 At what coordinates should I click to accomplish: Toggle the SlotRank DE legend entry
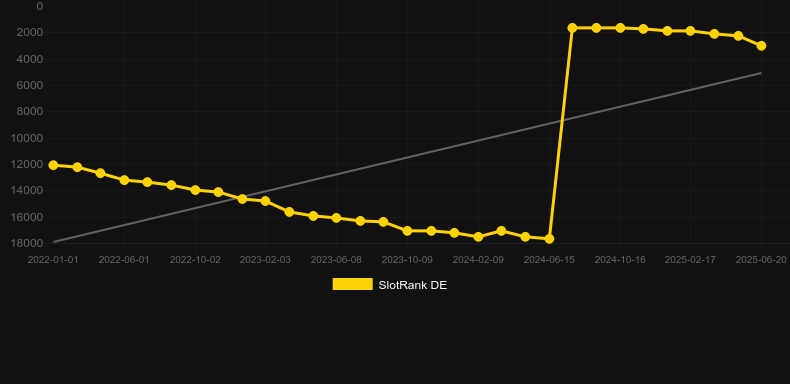pos(389,285)
